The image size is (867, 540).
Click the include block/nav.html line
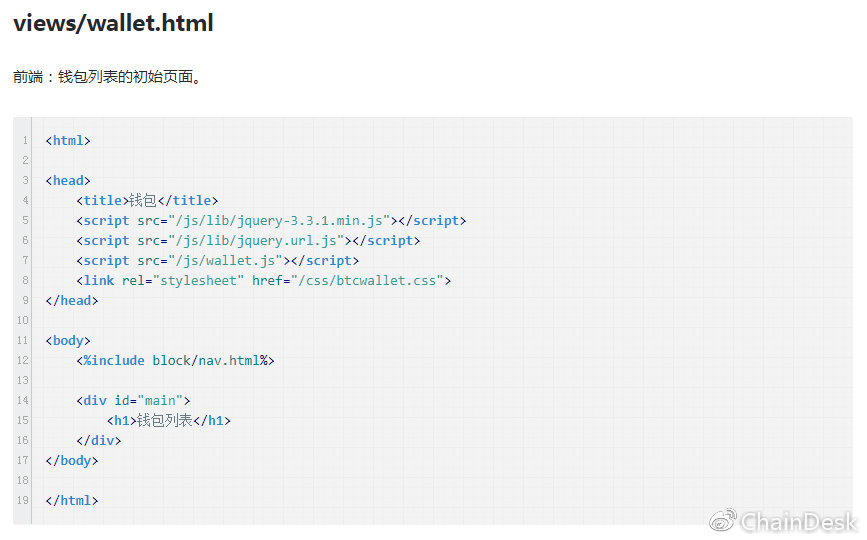(x=175, y=360)
